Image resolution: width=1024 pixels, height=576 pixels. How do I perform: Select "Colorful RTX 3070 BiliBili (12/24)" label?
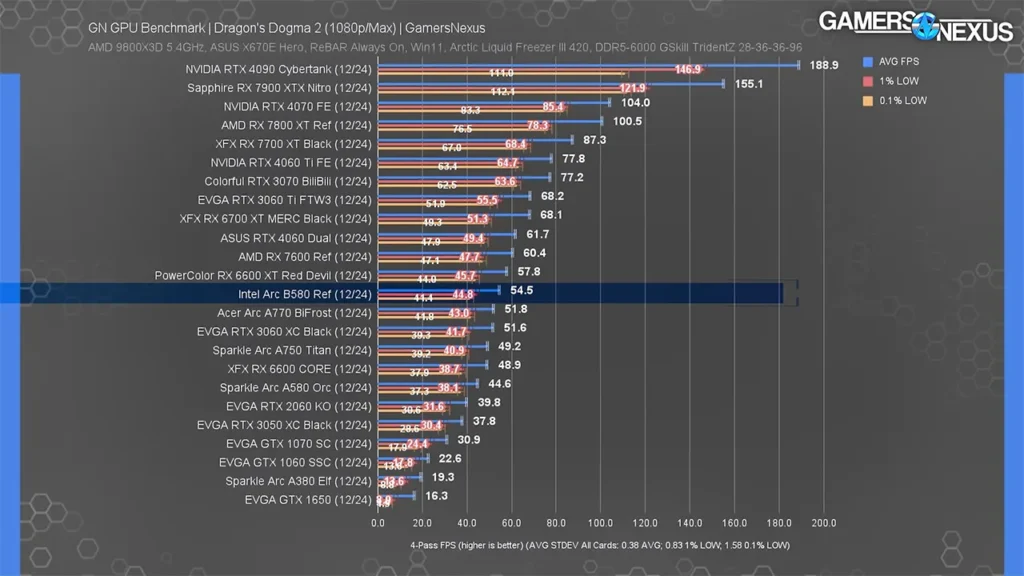[288, 182]
